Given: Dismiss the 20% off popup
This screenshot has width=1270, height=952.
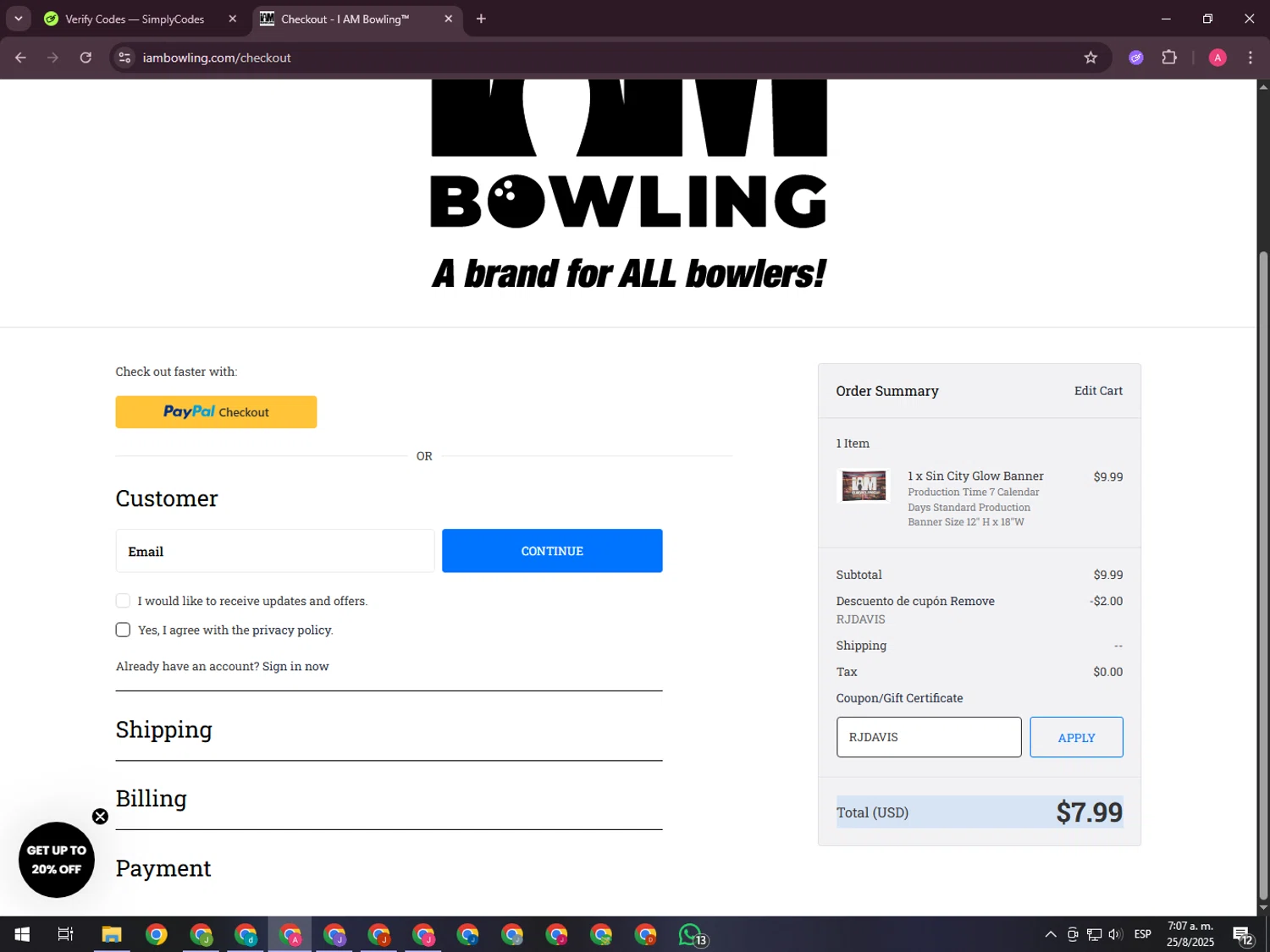Looking at the screenshot, I should (100, 817).
